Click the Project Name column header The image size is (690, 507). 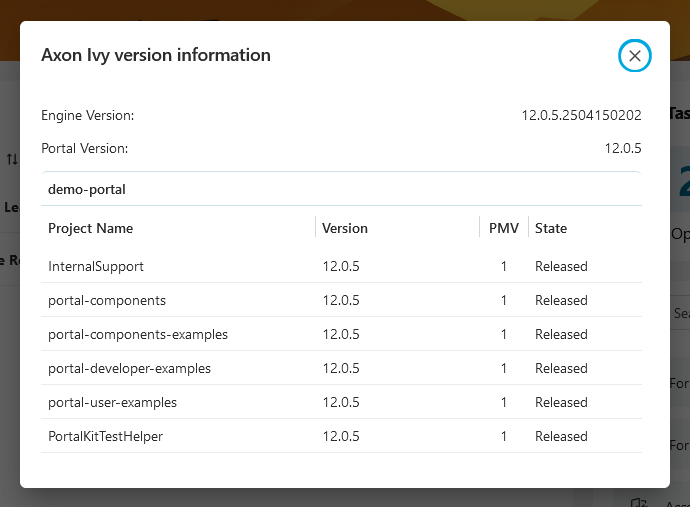click(x=90, y=228)
